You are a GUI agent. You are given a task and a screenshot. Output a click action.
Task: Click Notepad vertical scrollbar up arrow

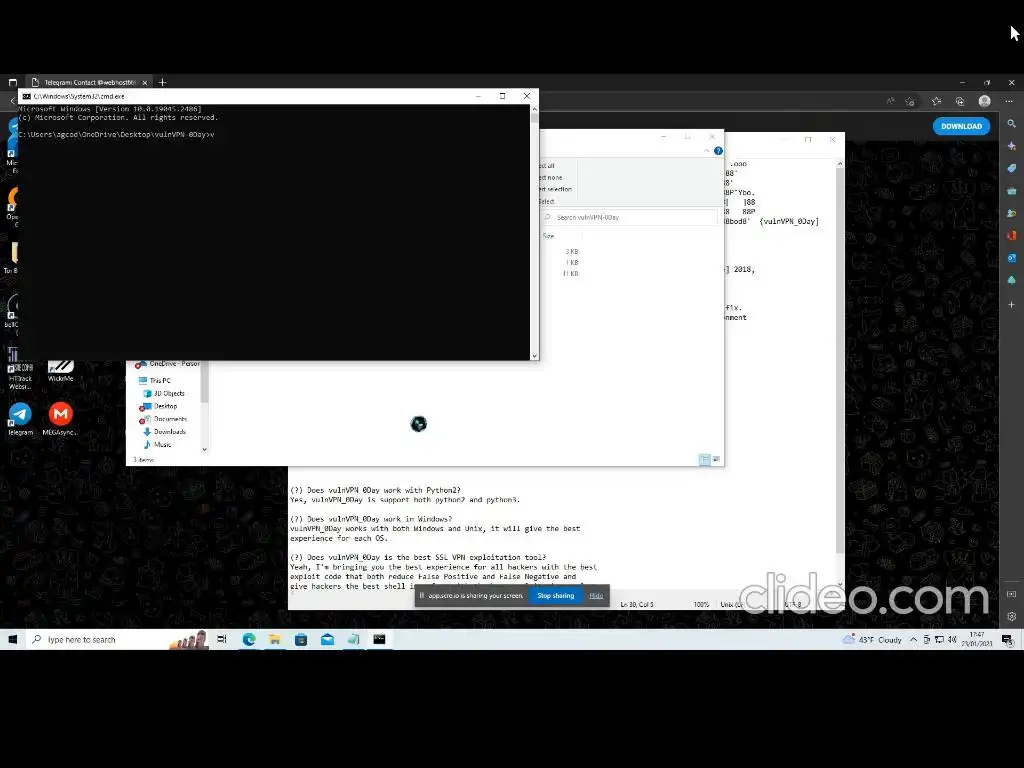coord(840,164)
